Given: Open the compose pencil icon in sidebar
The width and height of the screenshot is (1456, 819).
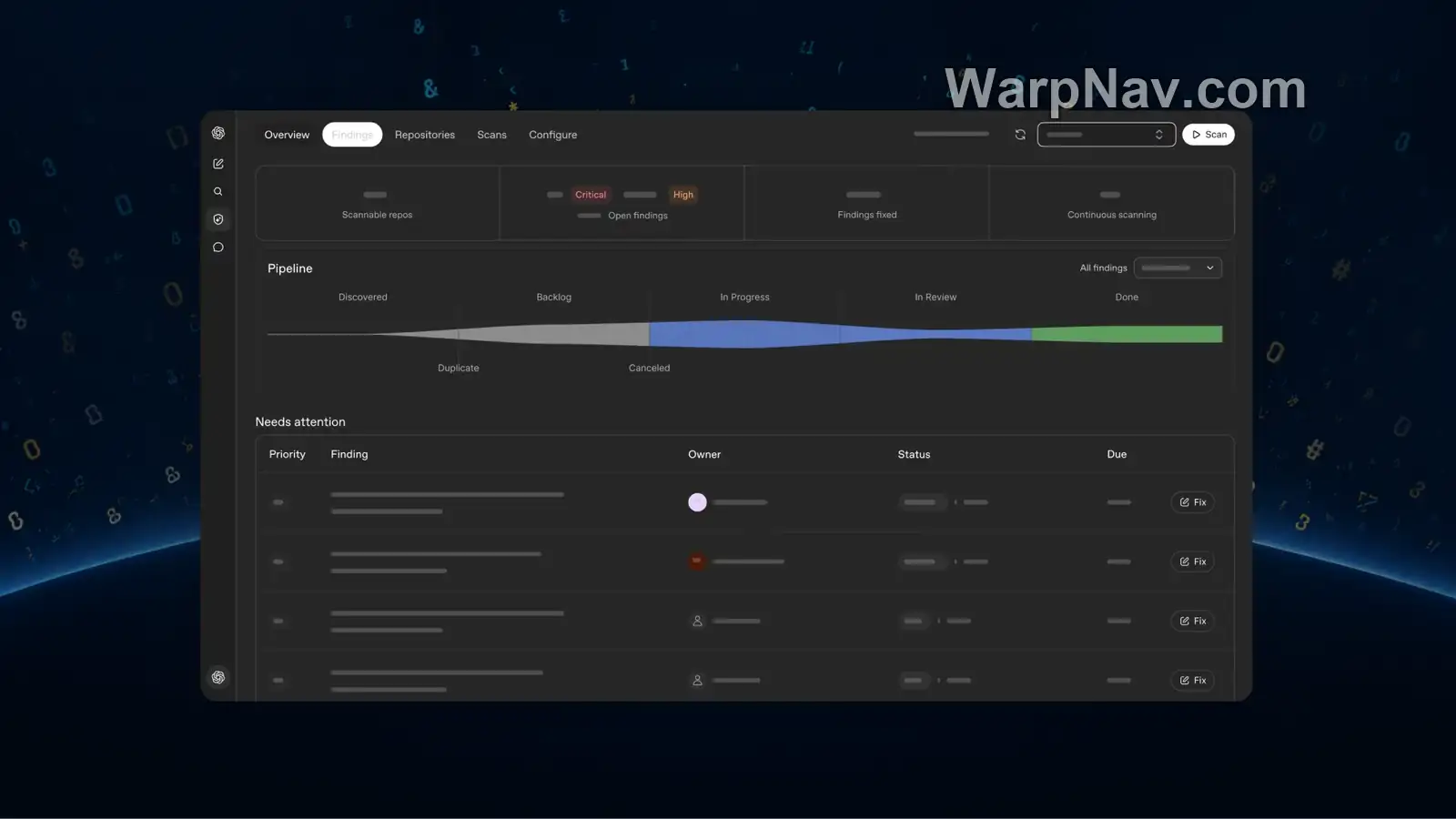Looking at the screenshot, I should point(218,164).
